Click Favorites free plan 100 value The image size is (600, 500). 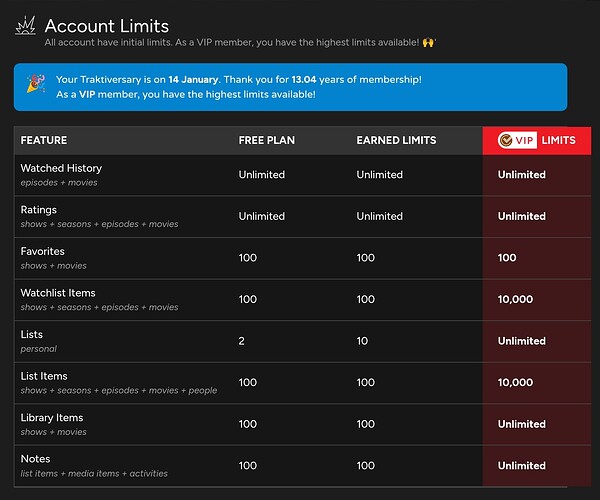pyautogui.click(x=248, y=258)
